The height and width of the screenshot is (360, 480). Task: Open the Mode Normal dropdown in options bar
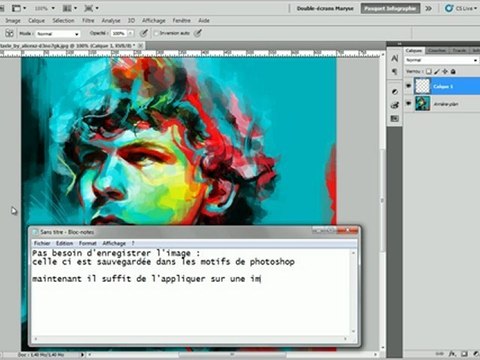click(58, 34)
